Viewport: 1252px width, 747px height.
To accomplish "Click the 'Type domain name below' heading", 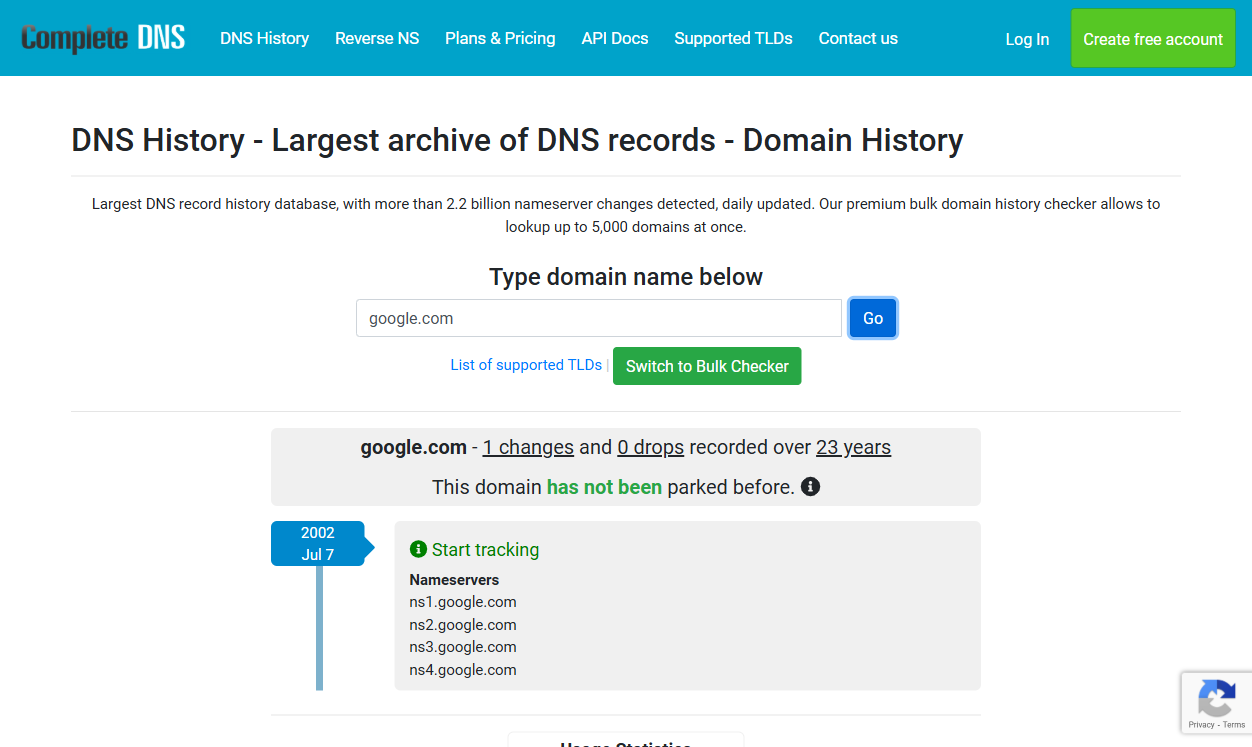I will [x=626, y=277].
